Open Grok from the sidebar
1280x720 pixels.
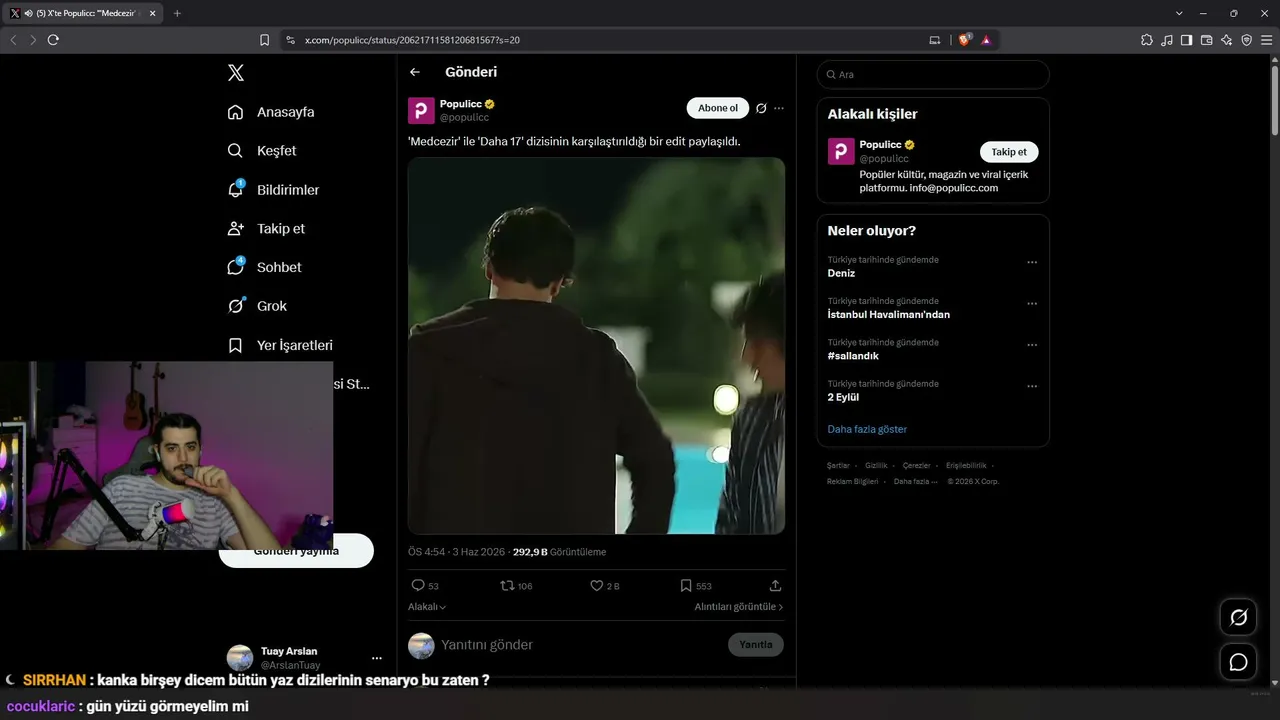tap(257, 306)
